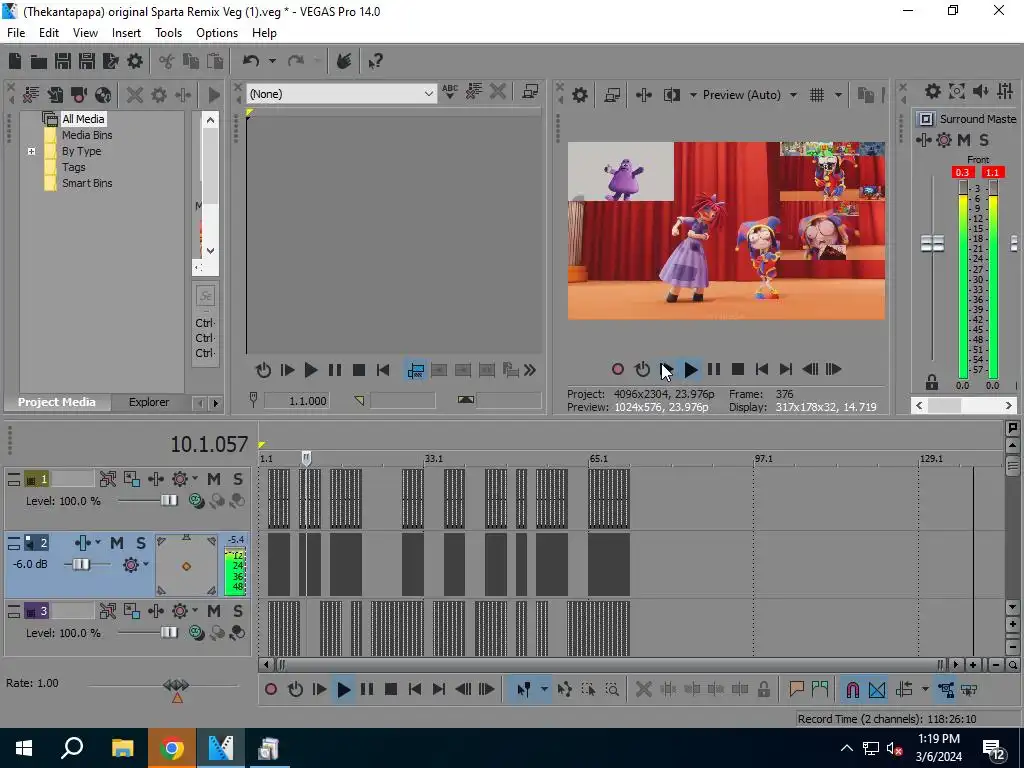
Task: Click the Downmix Output icon in Master Bus
Action: [x=957, y=91]
